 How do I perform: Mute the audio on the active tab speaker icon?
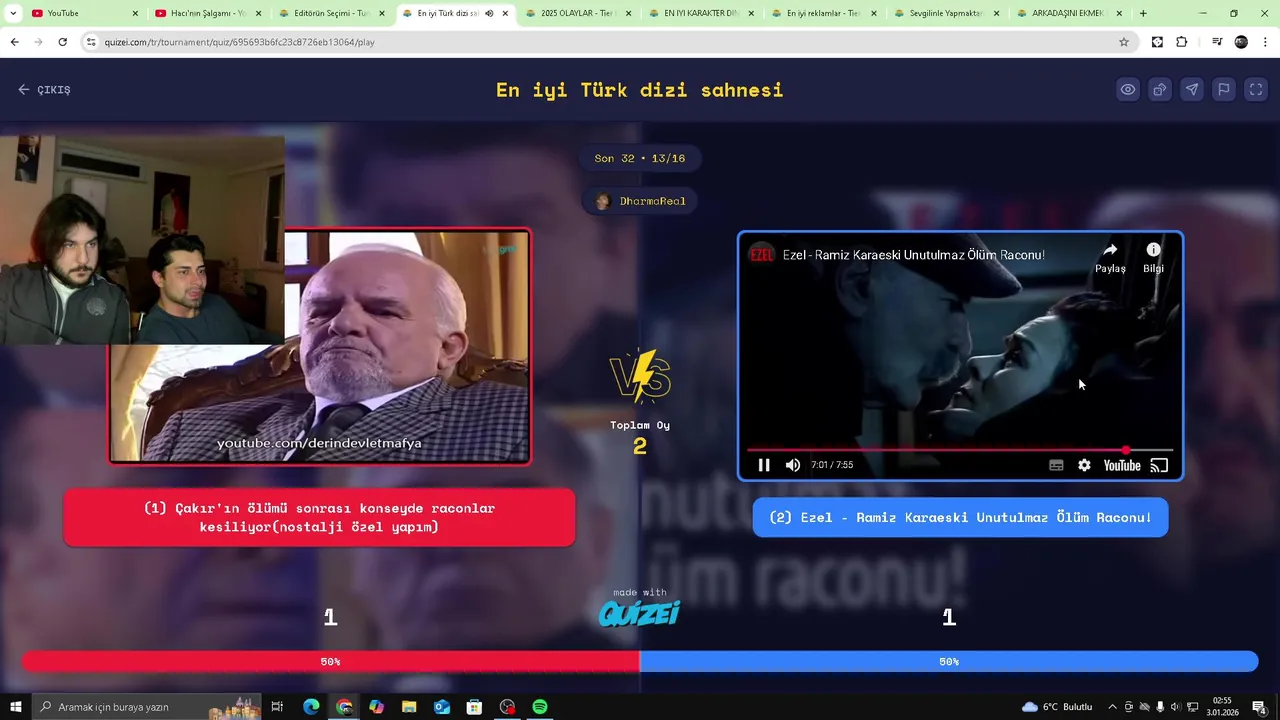[x=489, y=13]
